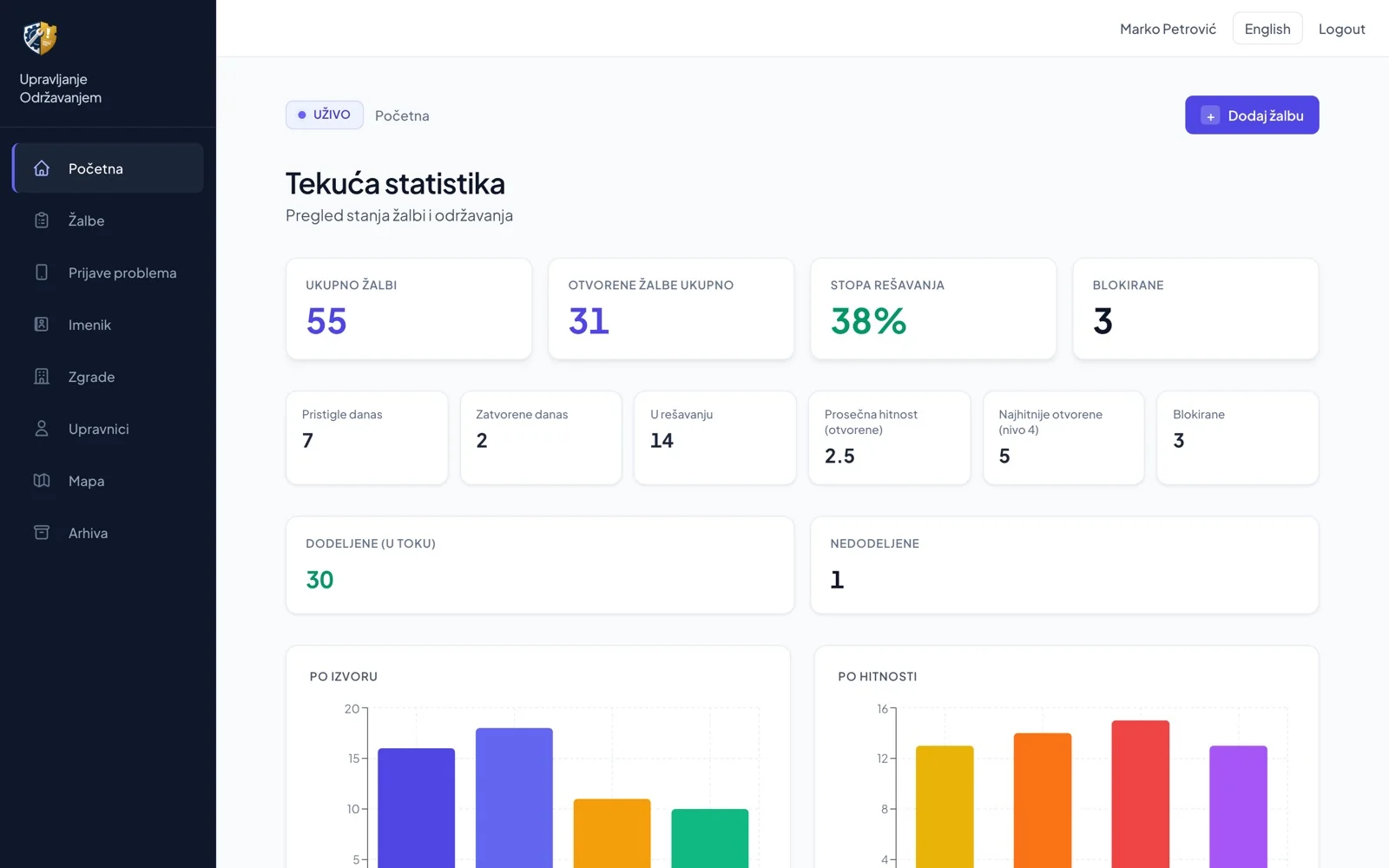This screenshot has height=868, width=1389.
Task: Open the Žalbe menu label
Action: tap(87, 220)
